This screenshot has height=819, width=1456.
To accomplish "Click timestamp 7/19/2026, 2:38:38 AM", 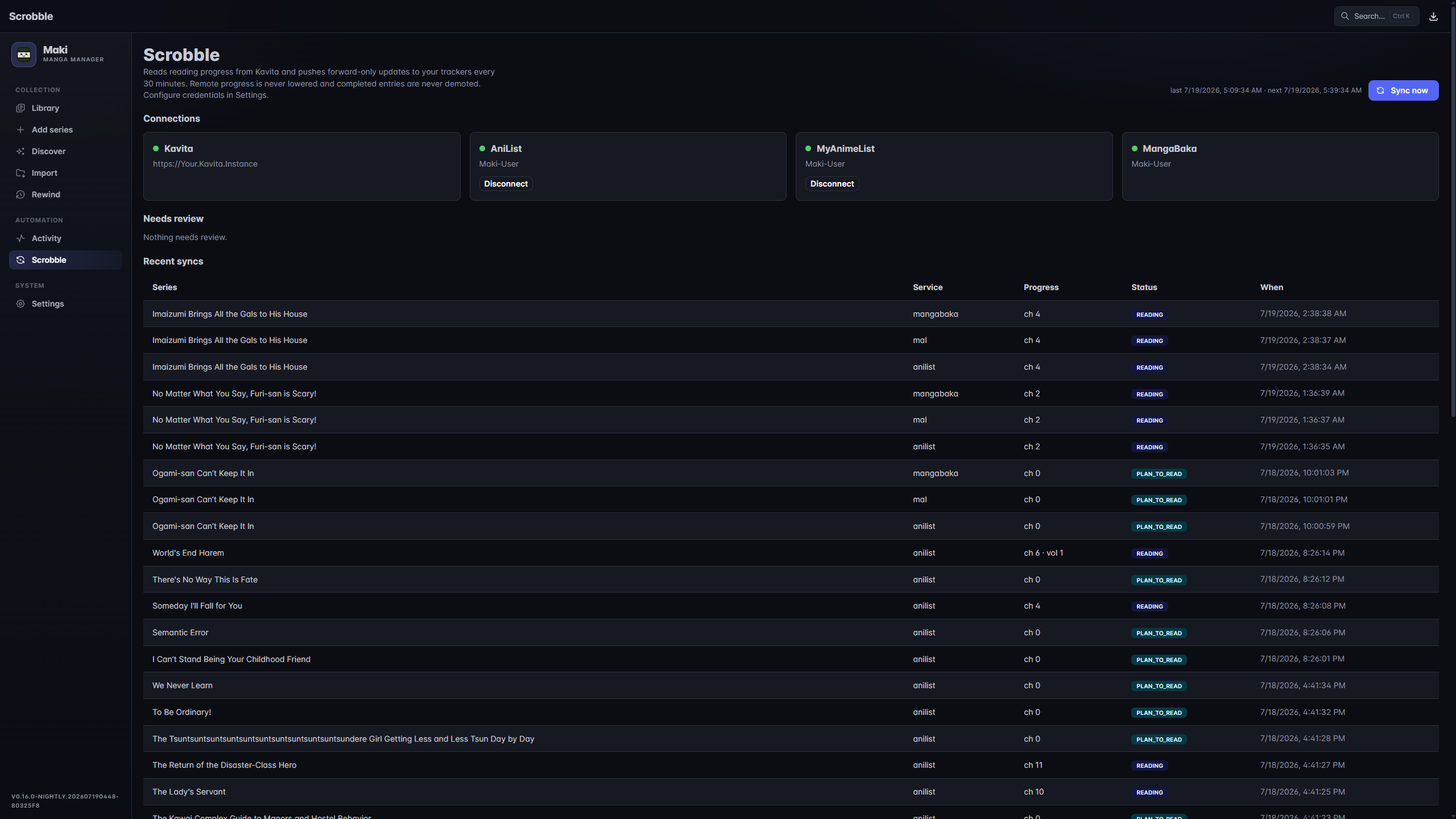I will [1303, 313].
